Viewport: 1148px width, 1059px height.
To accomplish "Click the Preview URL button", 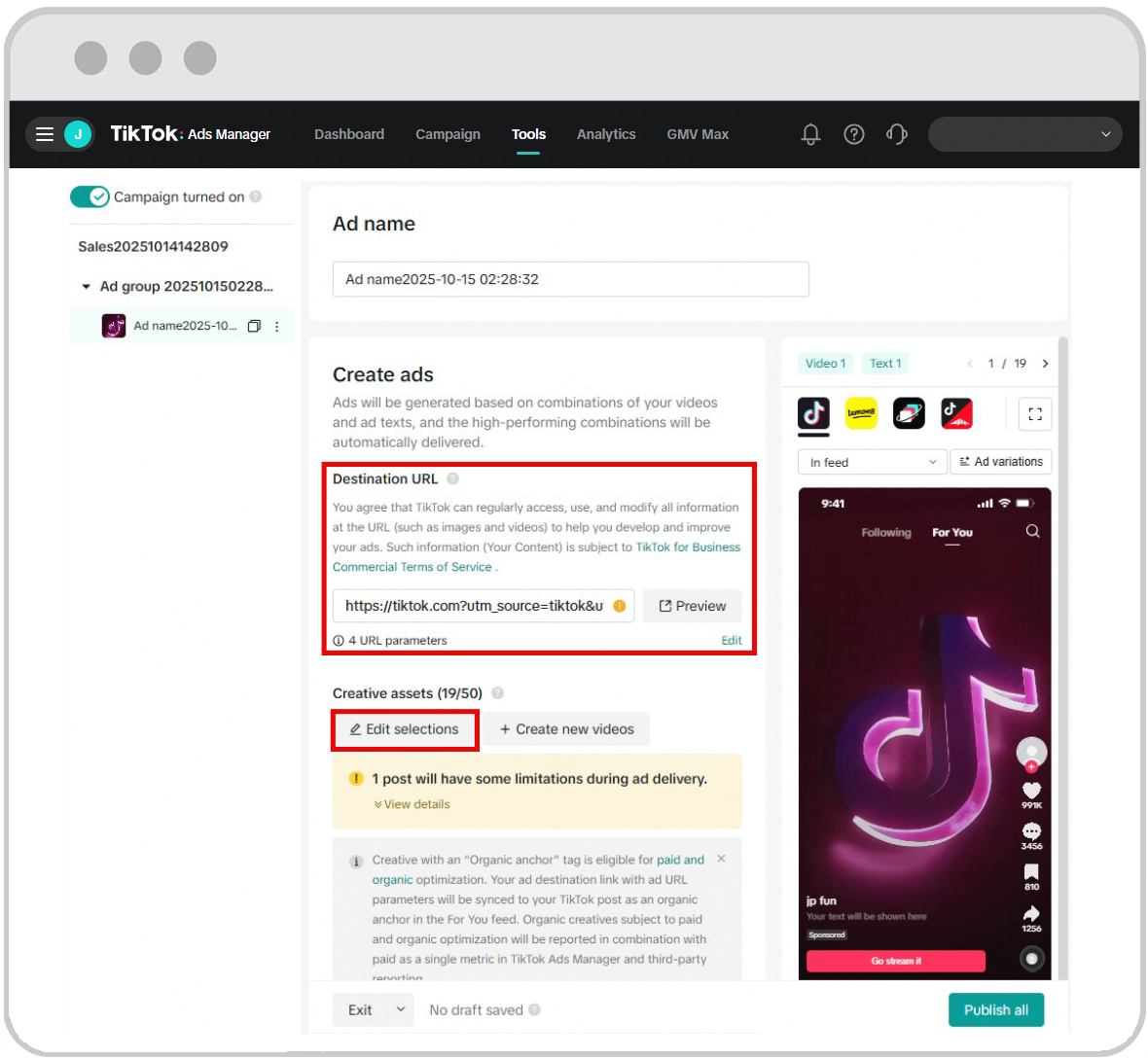I will pyautogui.click(x=692, y=606).
